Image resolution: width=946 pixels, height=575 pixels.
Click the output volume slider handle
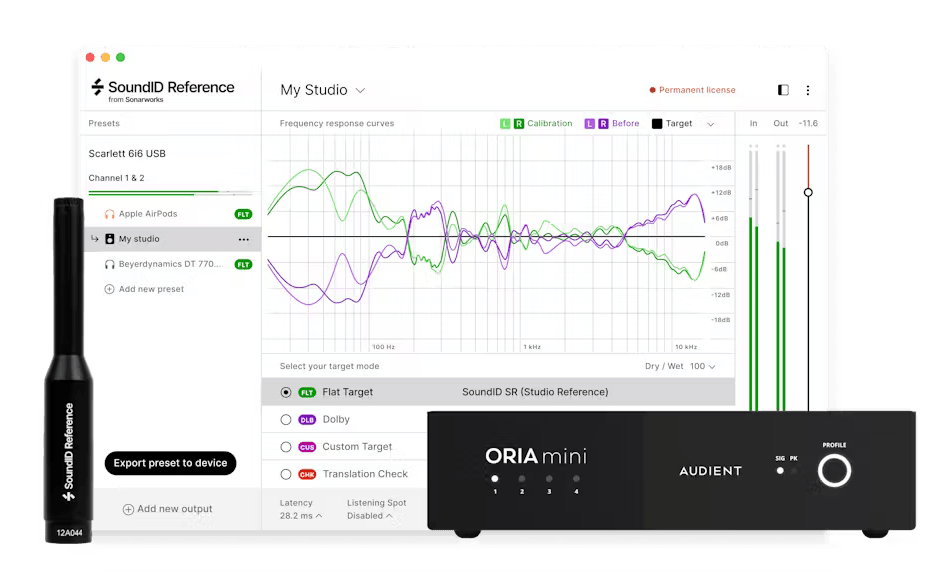tap(808, 192)
